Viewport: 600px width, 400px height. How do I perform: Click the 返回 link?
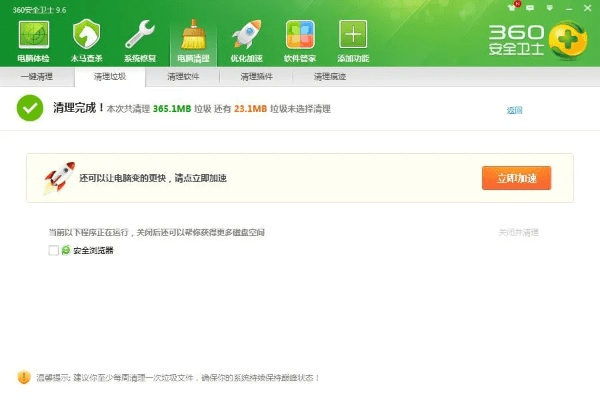click(x=514, y=110)
